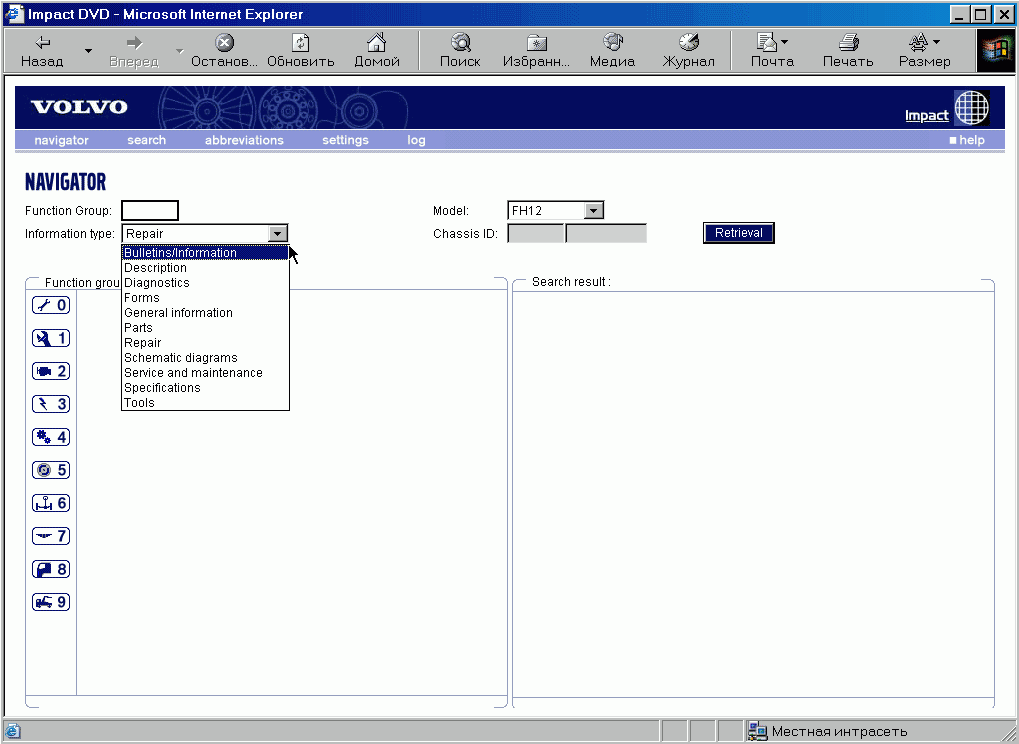The height and width of the screenshot is (744, 1019).
Task: Click the Internet Explorer title bar icon
Action: [14, 14]
